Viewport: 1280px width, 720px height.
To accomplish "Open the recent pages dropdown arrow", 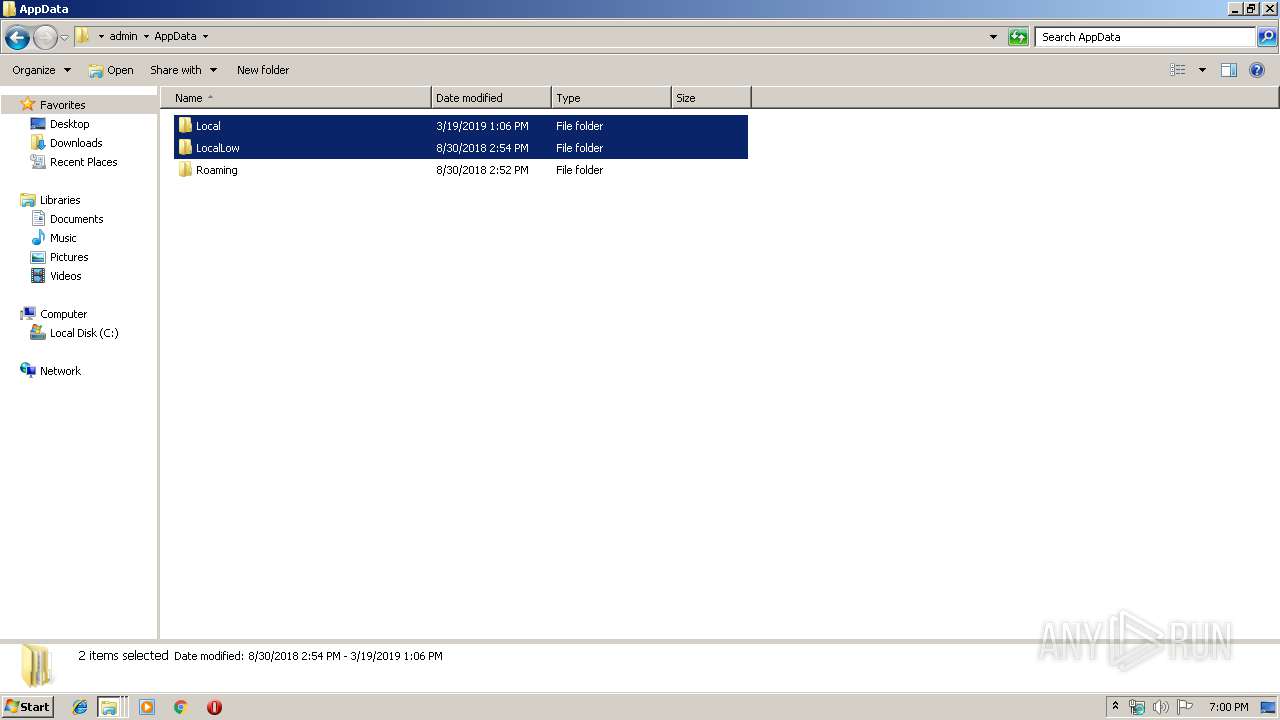I will (64, 38).
